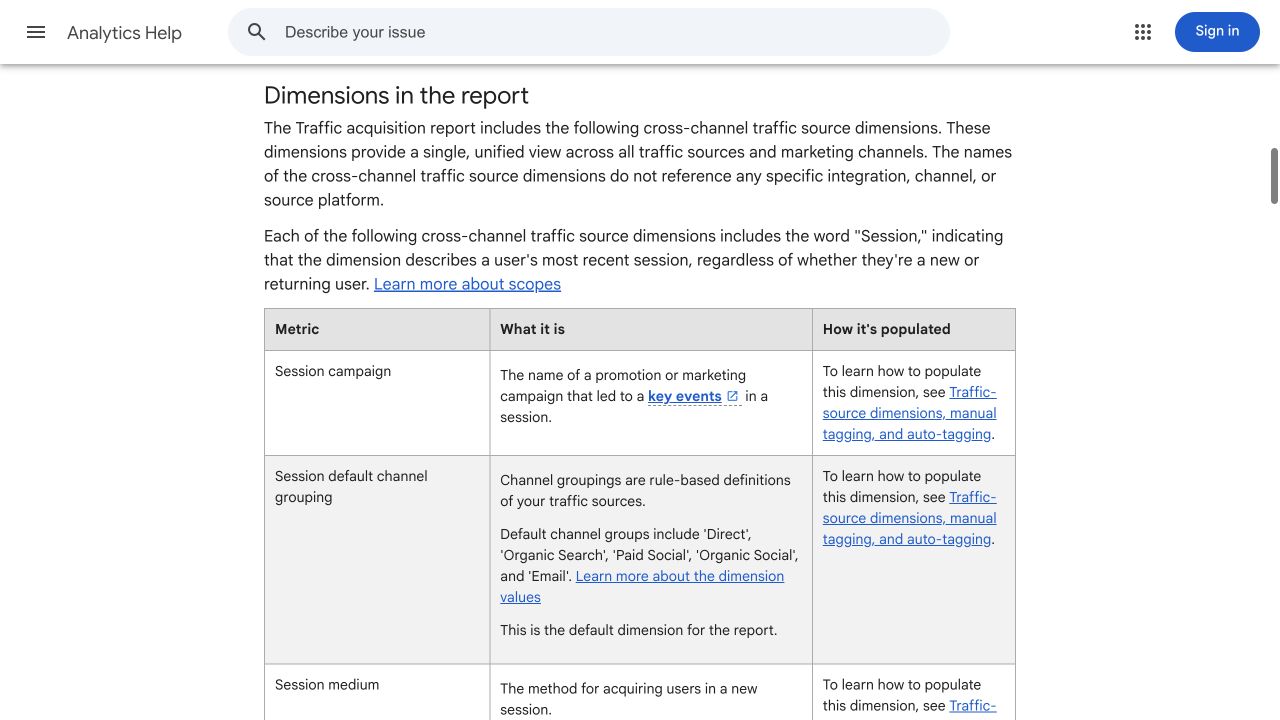
Task: Click the Metric column header
Action: click(x=377, y=329)
